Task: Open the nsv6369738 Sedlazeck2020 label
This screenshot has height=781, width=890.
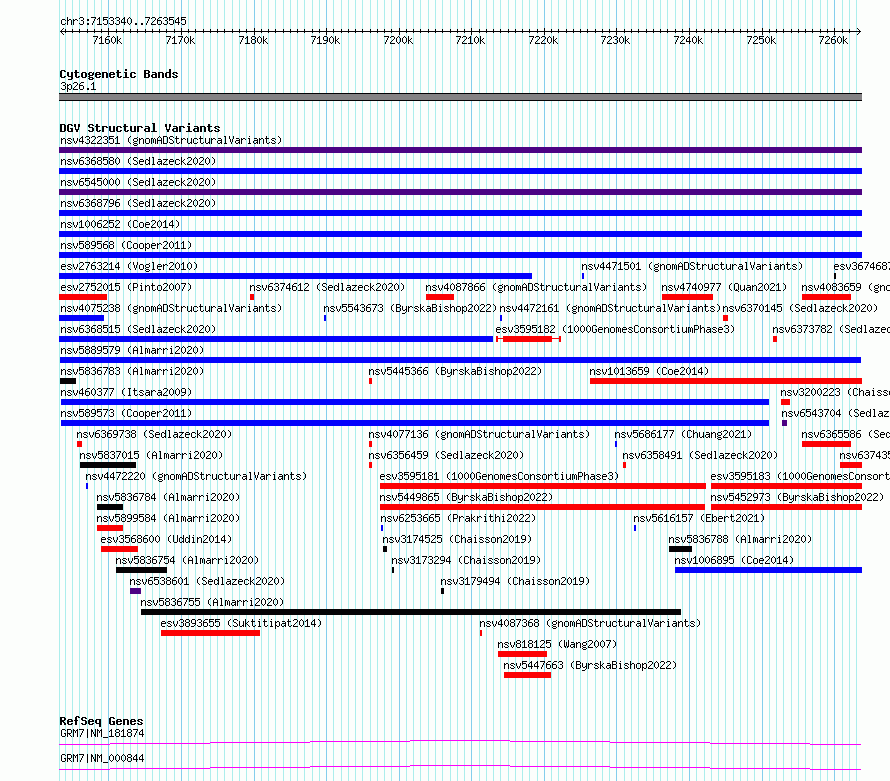Action: tap(154, 434)
